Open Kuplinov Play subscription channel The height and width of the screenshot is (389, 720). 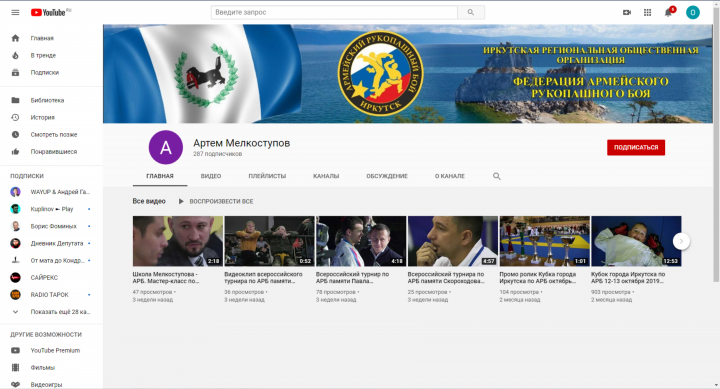(51, 209)
